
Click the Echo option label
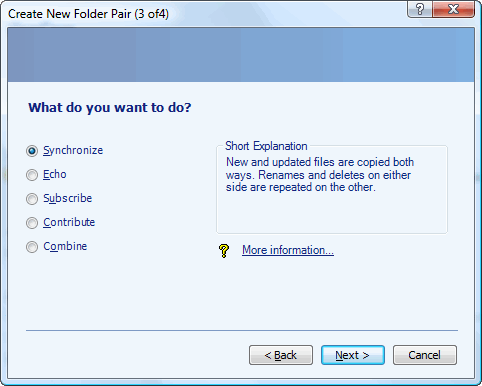coord(55,174)
